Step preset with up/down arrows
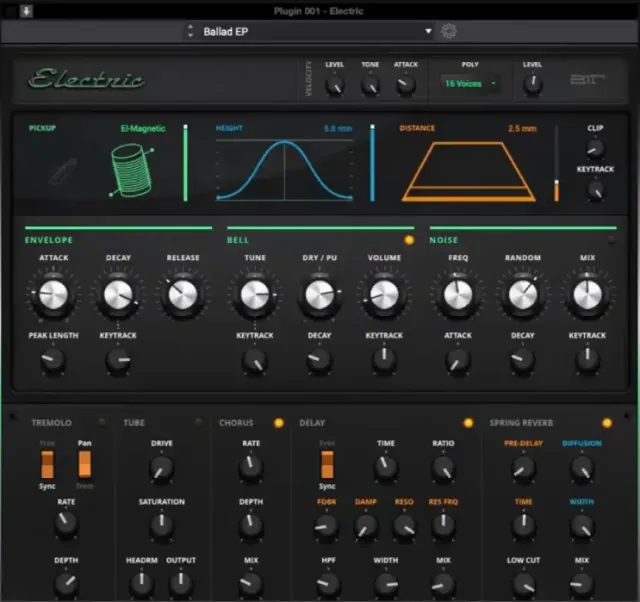 [190, 31]
